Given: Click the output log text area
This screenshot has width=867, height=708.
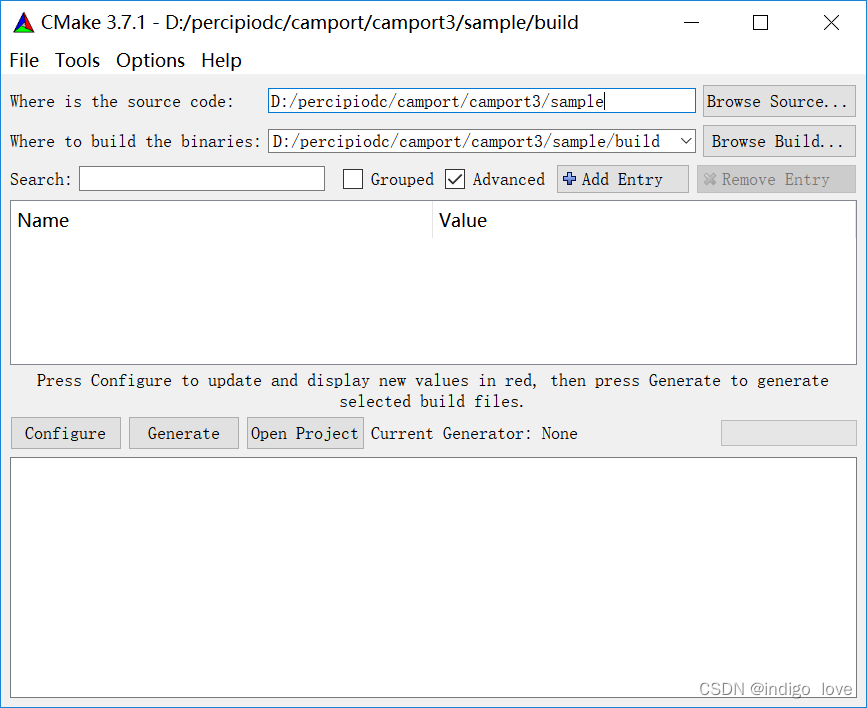Looking at the screenshot, I should point(434,577).
